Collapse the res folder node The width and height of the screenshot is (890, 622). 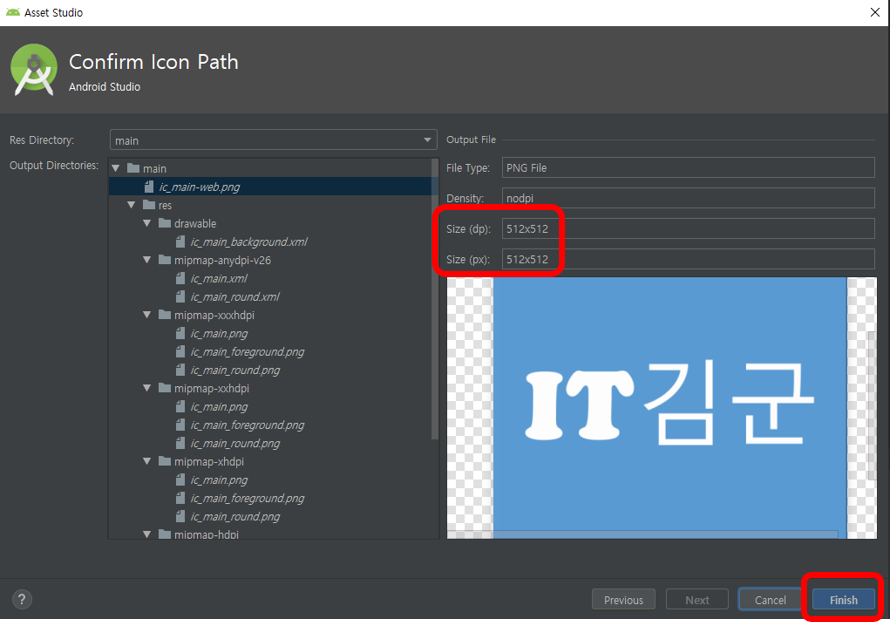pyautogui.click(x=131, y=205)
